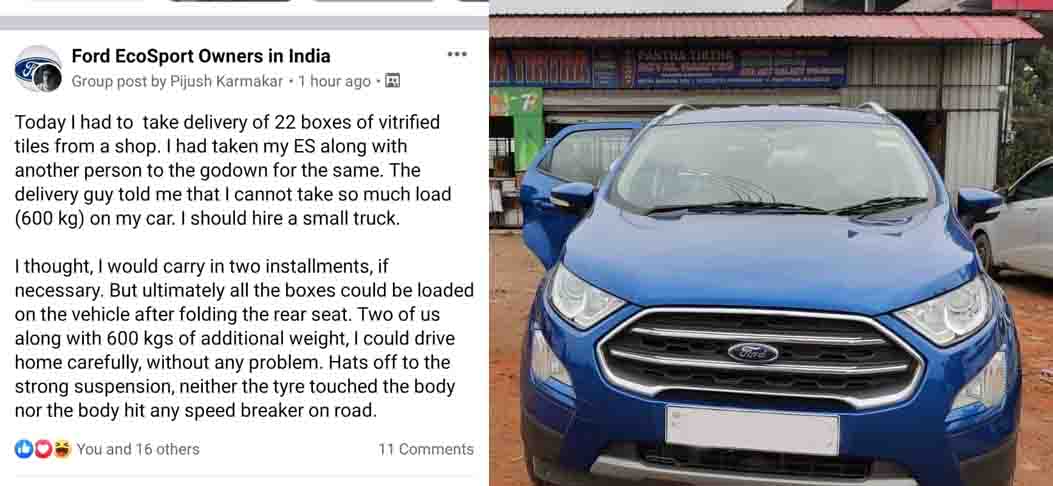View the 11 Comments list
1053x486 pixels.
point(426,449)
